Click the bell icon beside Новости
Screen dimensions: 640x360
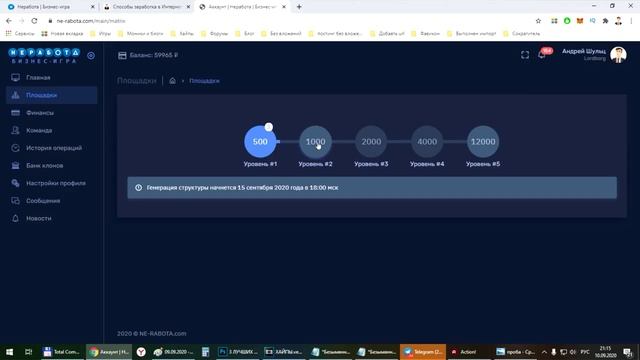[x=16, y=218]
